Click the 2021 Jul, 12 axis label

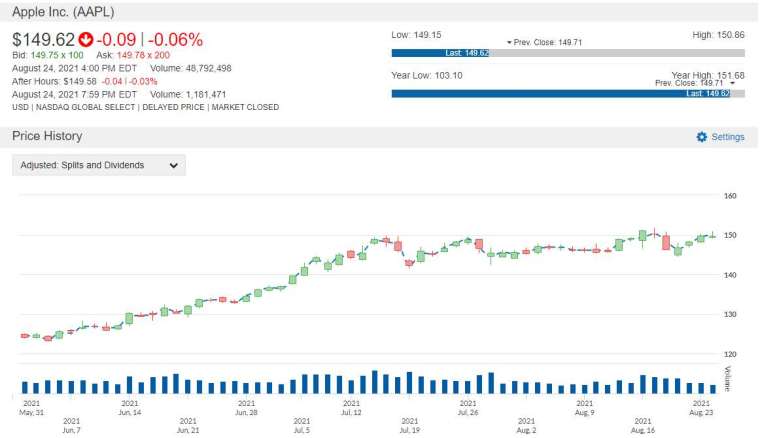(351, 408)
